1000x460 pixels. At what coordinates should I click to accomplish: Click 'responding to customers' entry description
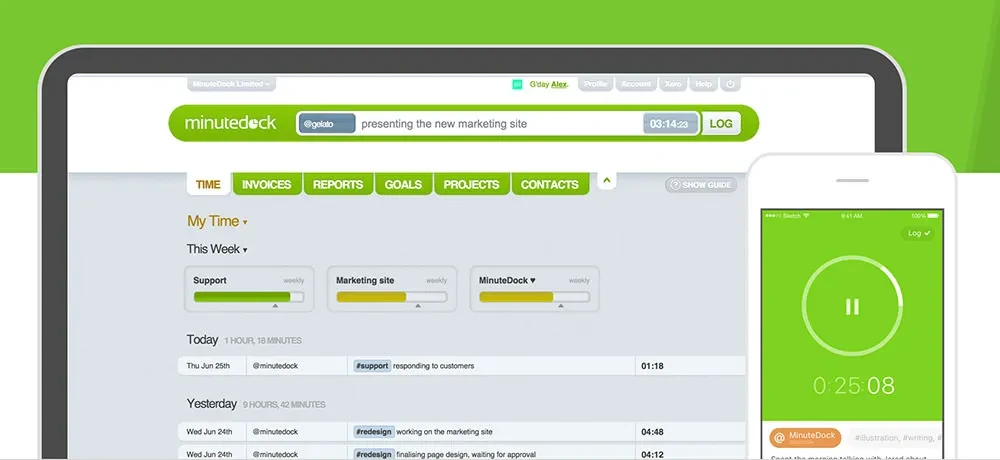pyautogui.click(x=434, y=366)
